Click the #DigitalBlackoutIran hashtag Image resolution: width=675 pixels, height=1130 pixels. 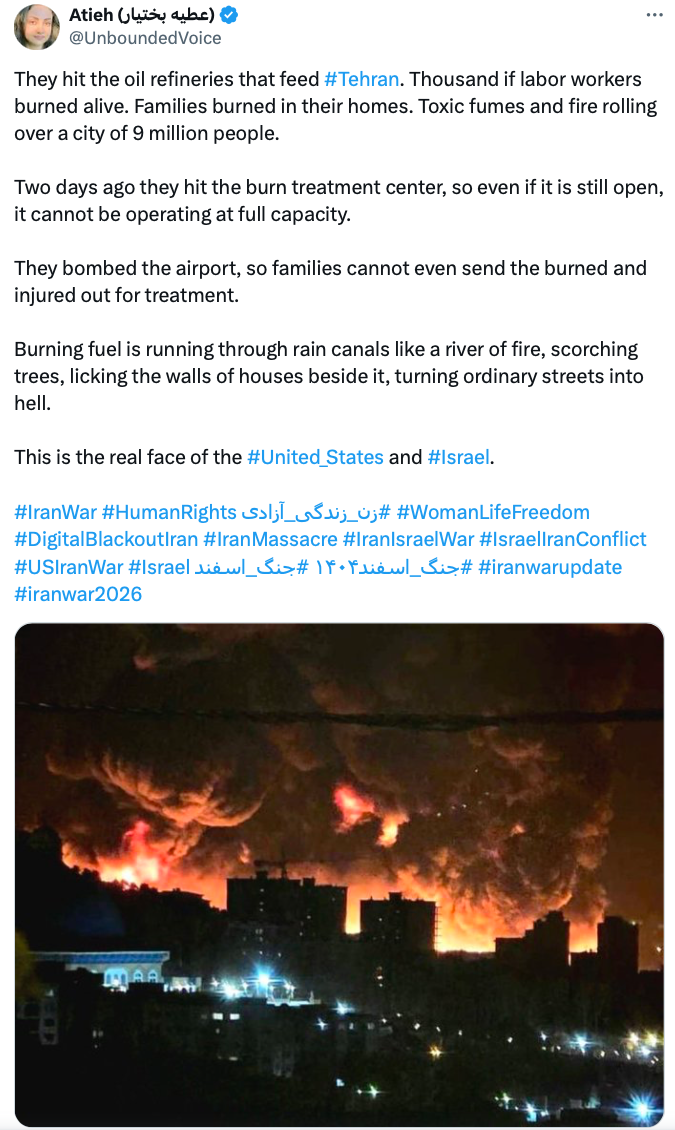tap(105, 539)
